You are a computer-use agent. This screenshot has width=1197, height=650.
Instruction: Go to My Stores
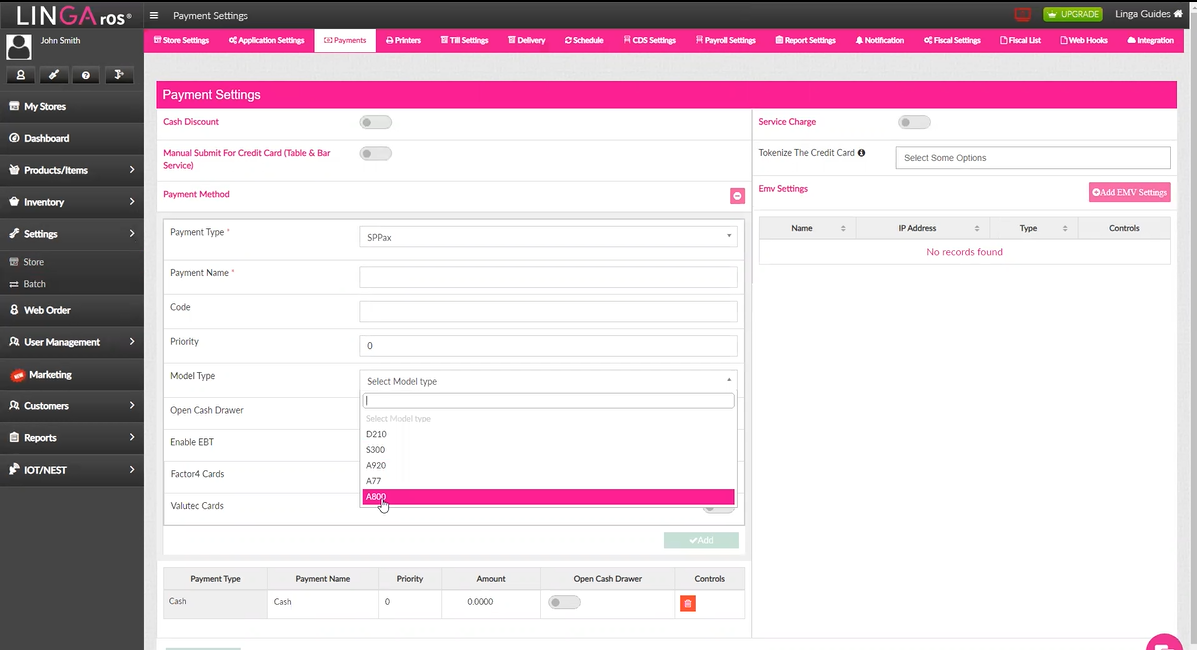point(72,107)
